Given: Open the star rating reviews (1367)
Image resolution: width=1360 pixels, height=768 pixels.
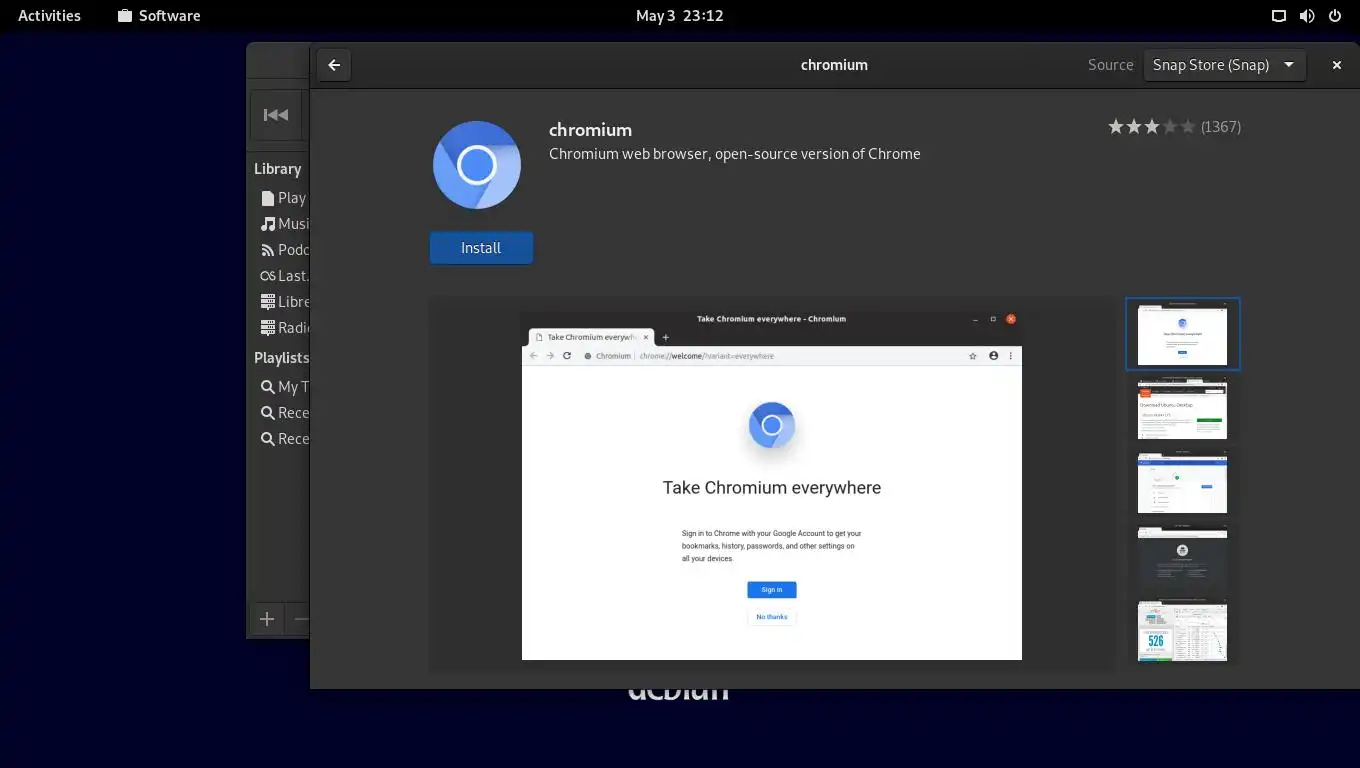Looking at the screenshot, I should pyautogui.click(x=1174, y=127).
